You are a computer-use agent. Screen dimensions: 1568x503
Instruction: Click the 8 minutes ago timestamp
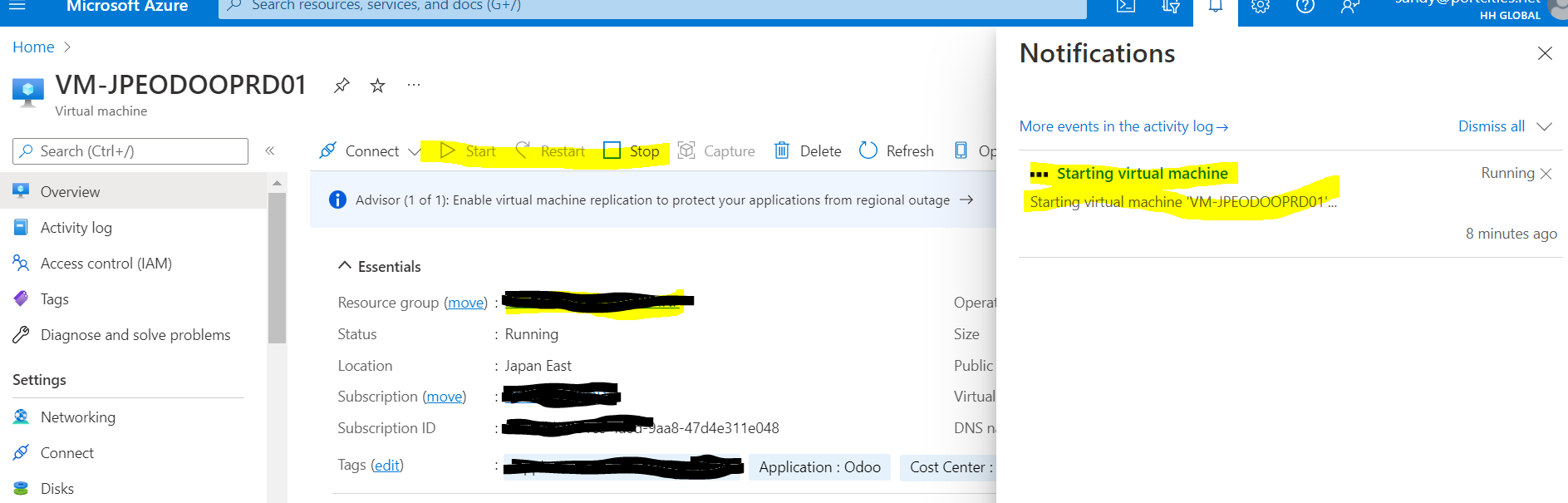[1511, 234]
